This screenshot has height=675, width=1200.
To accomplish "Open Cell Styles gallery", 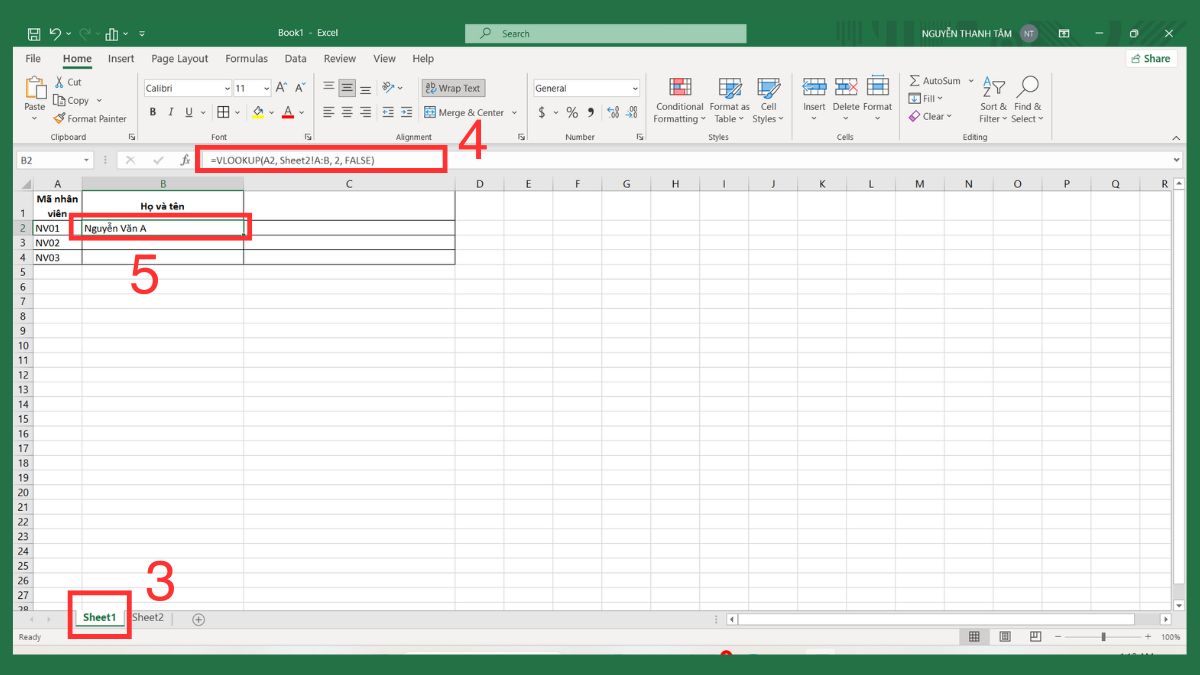I will coord(768,100).
